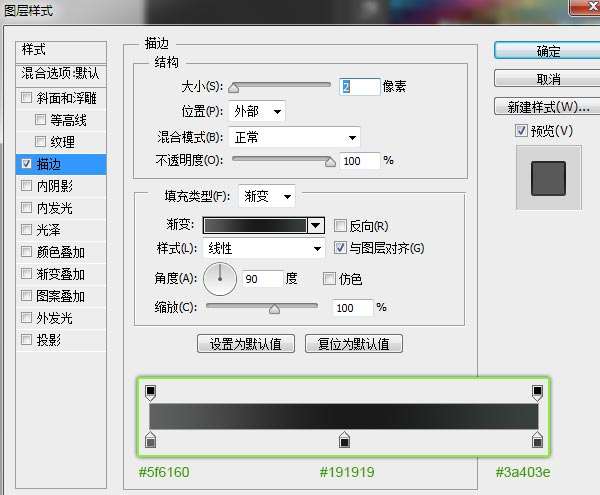Open the 填充类型 dropdown showing 渐变
This screenshot has height=495, width=600.
pyautogui.click(x=267, y=197)
